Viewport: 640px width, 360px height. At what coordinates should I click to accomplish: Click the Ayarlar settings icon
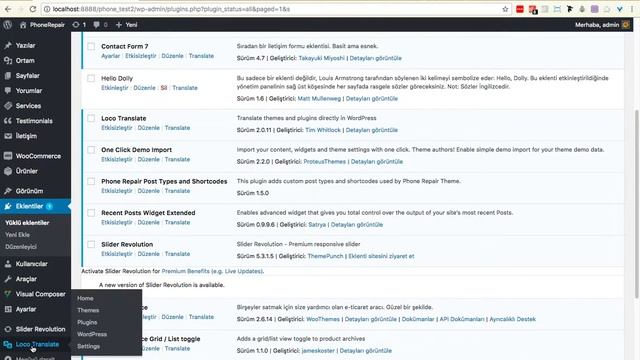tap(8, 309)
